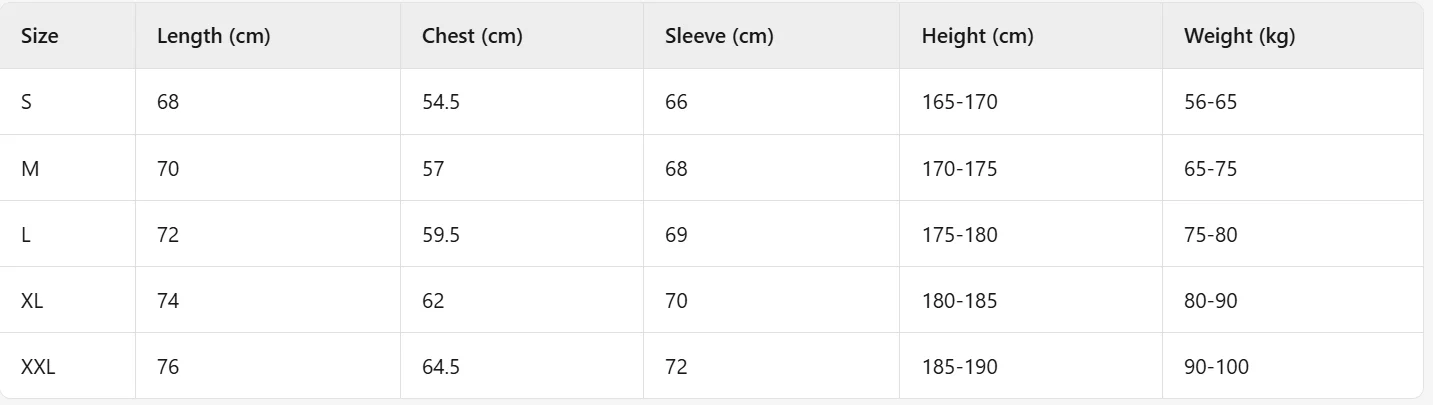Image resolution: width=1433 pixels, height=405 pixels.
Task: Click the weight range 75-80
Action: (1210, 235)
